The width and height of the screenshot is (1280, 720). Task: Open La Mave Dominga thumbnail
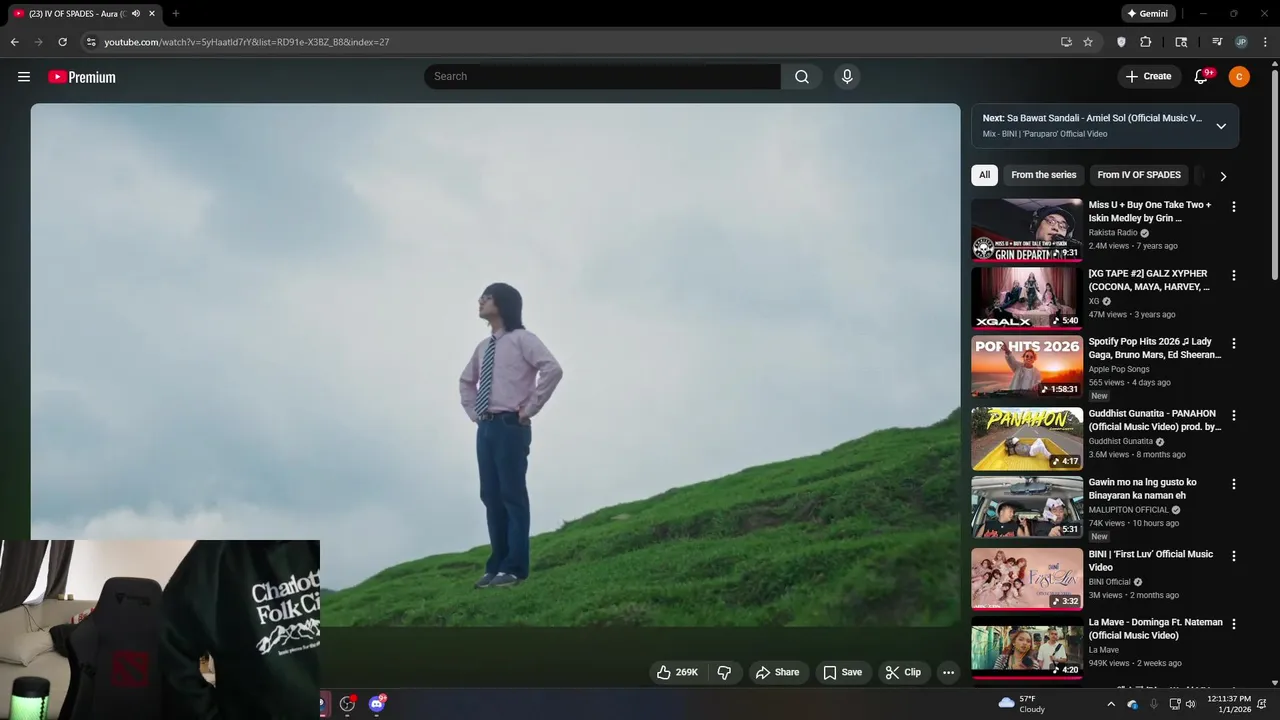[x=1027, y=648]
